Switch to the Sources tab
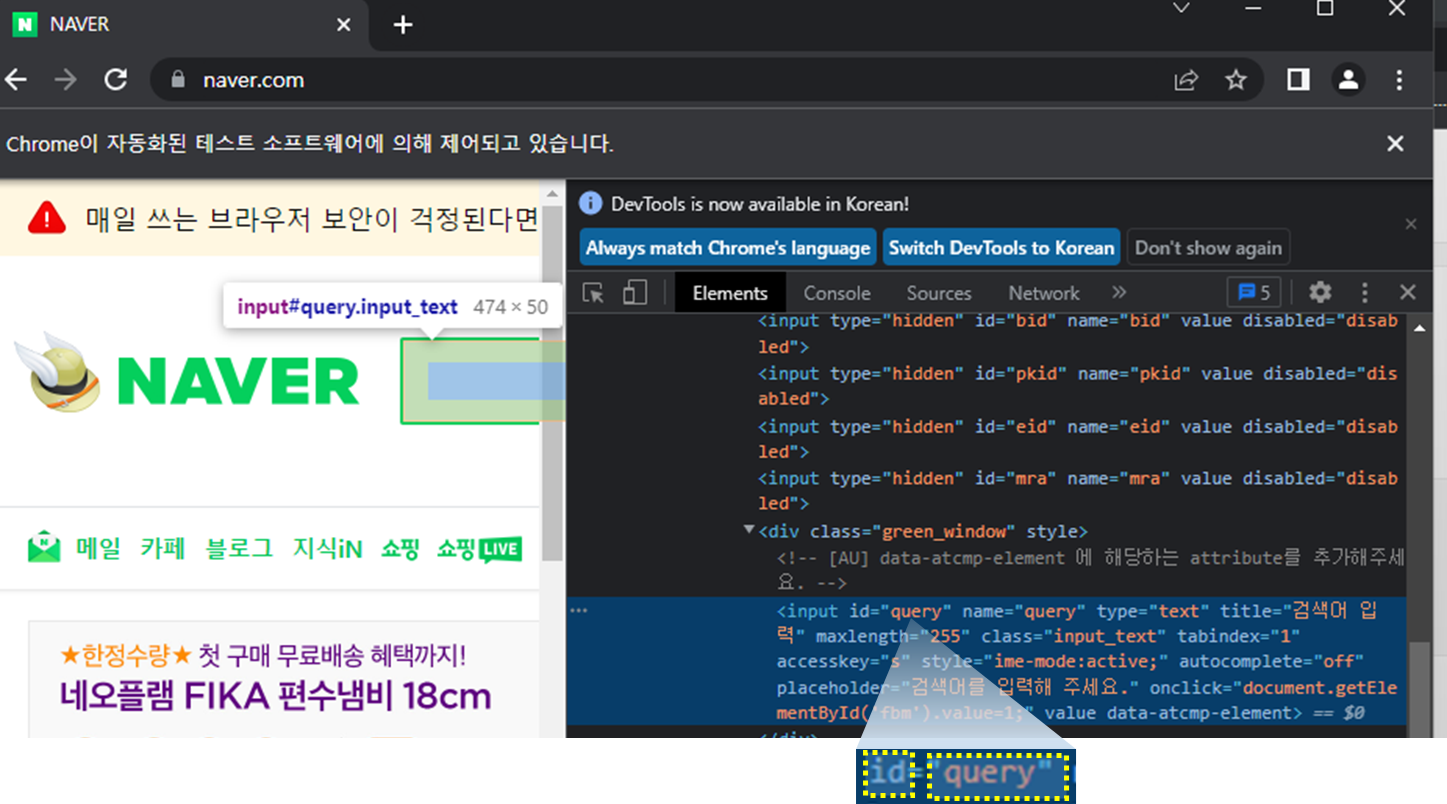The width and height of the screenshot is (1447, 804). [939, 293]
